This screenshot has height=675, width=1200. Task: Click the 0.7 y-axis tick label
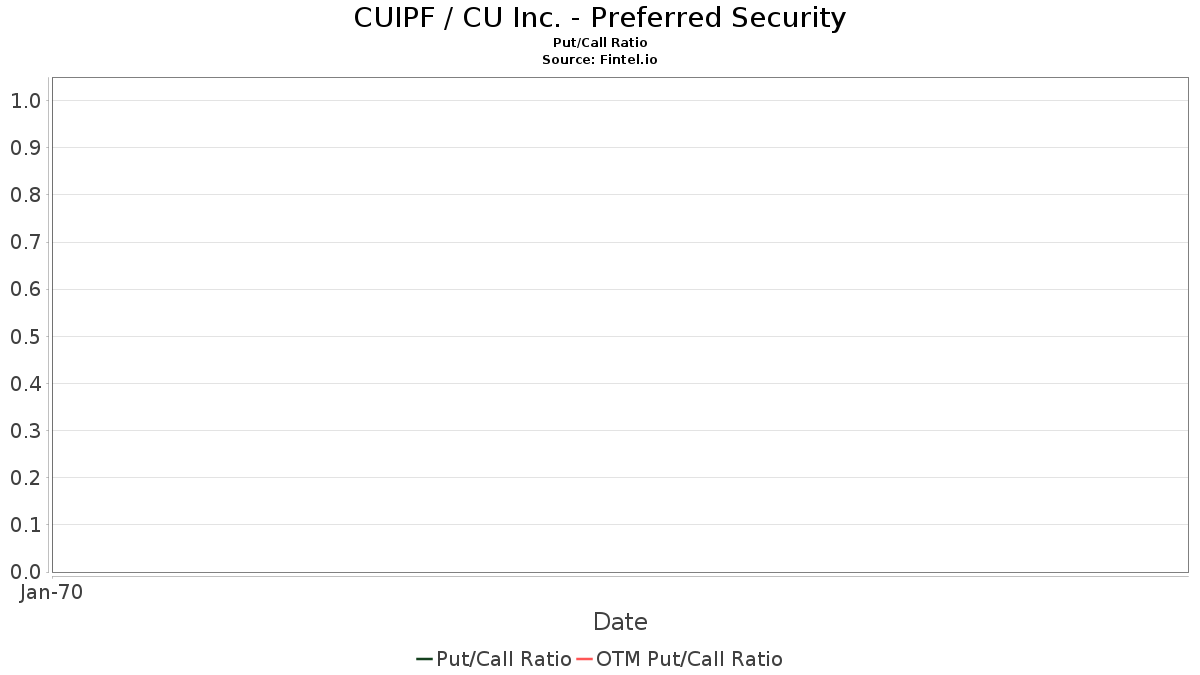(25, 242)
